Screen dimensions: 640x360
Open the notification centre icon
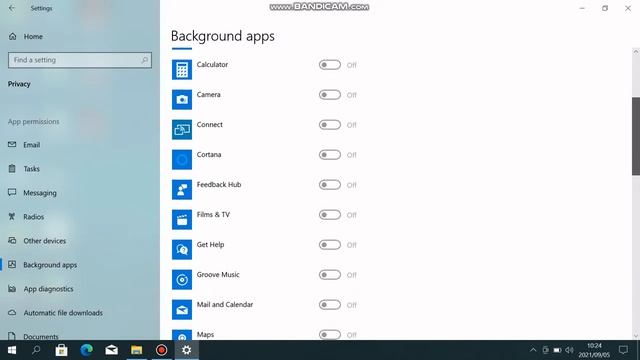click(x=623, y=350)
